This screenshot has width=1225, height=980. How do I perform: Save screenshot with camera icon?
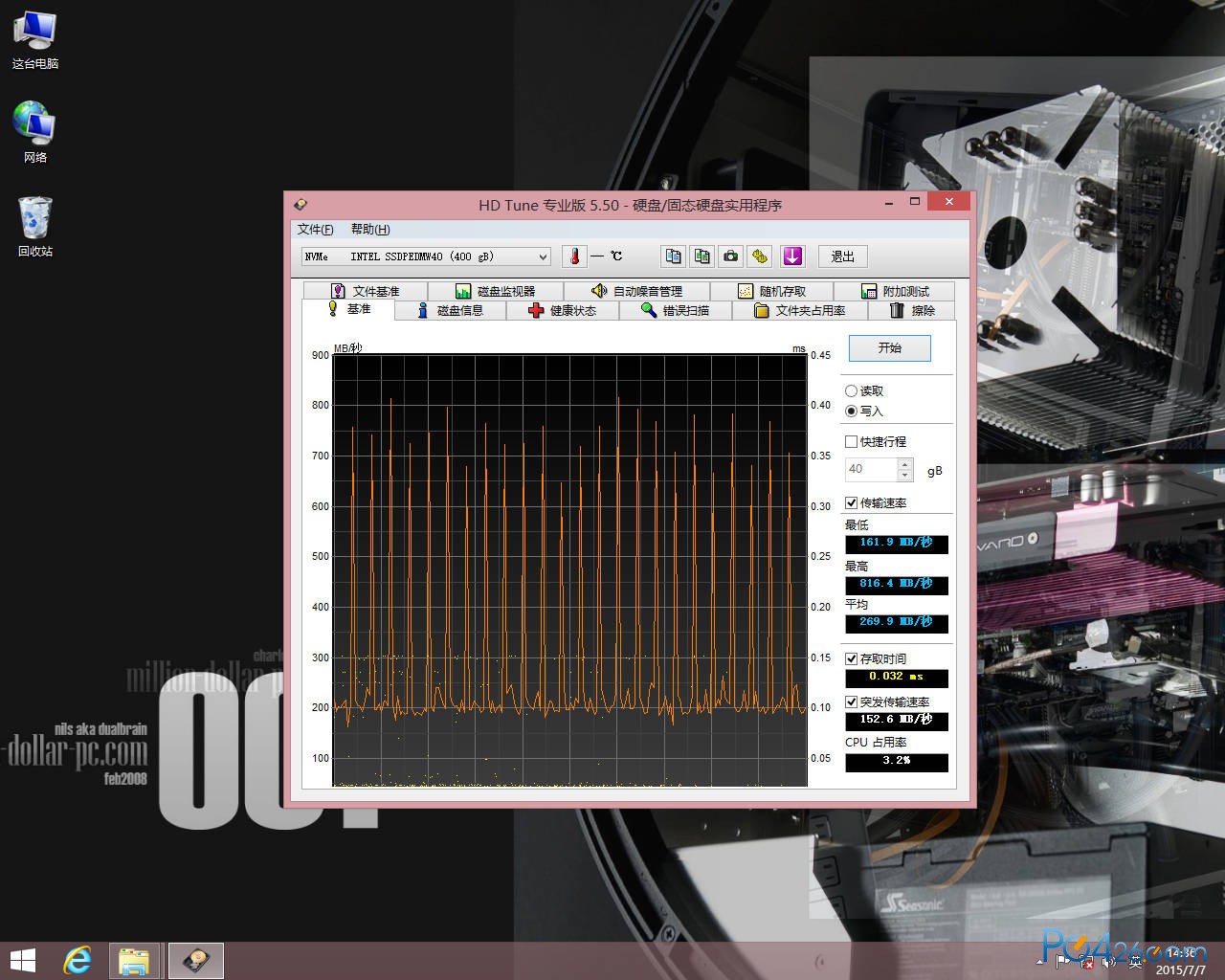click(731, 256)
